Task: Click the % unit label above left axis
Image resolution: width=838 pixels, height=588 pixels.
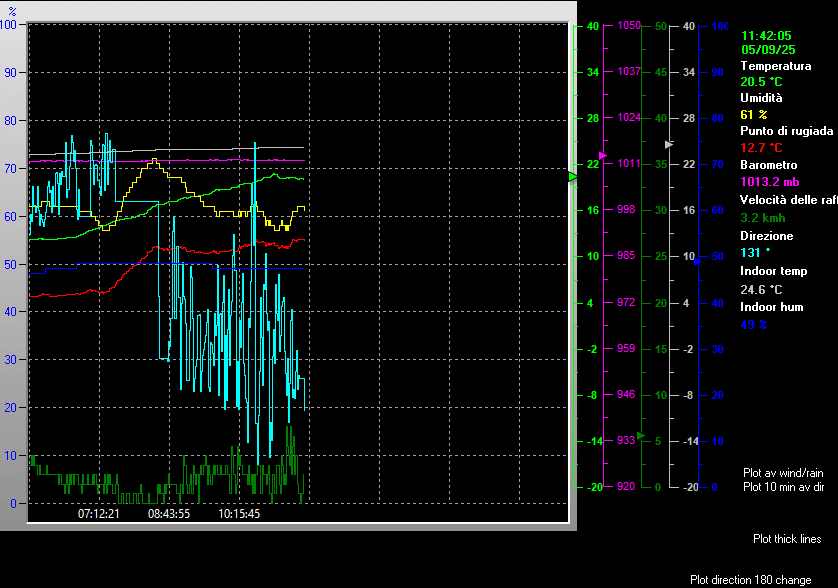Action: [12, 11]
